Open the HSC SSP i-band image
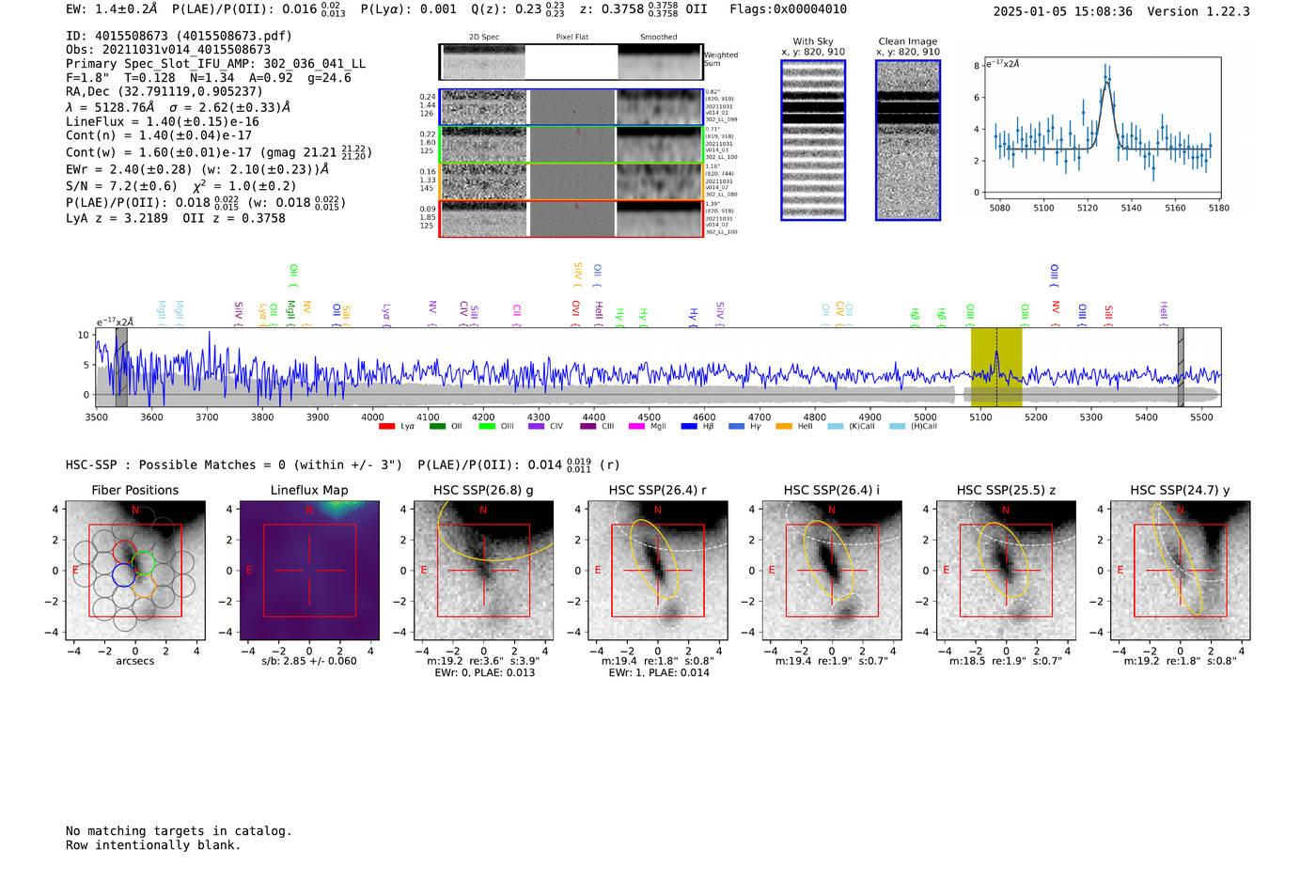This screenshot has height=896, width=1316. click(832, 571)
